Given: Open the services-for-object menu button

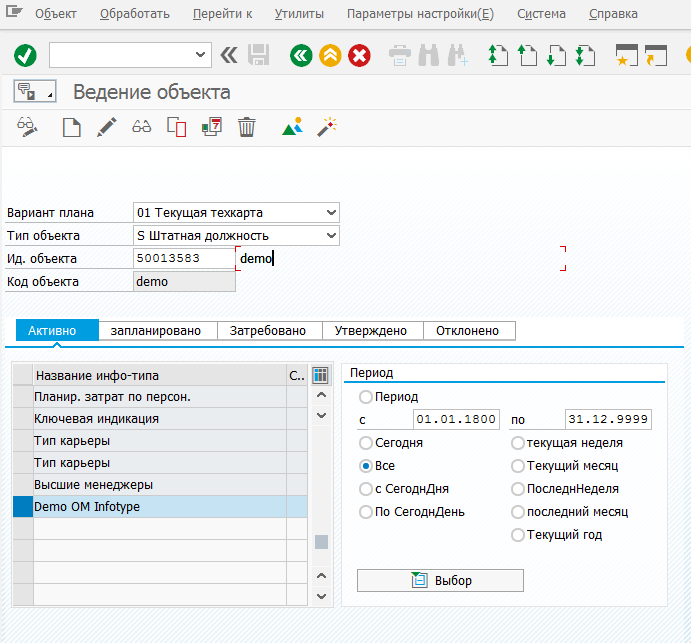Looking at the screenshot, I should (x=35, y=92).
